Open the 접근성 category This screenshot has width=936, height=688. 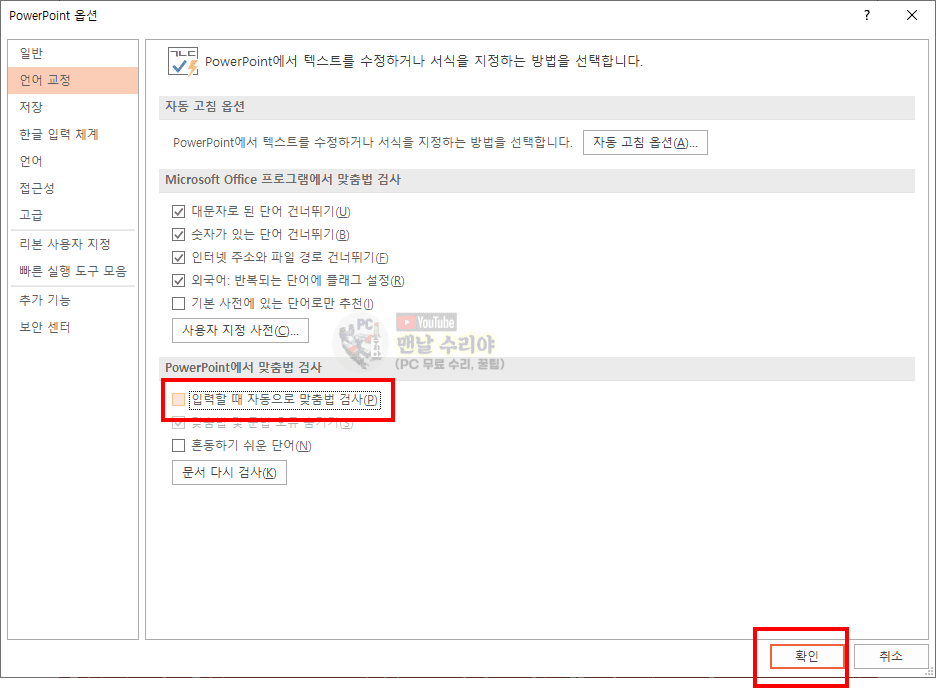(x=73, y=188)
